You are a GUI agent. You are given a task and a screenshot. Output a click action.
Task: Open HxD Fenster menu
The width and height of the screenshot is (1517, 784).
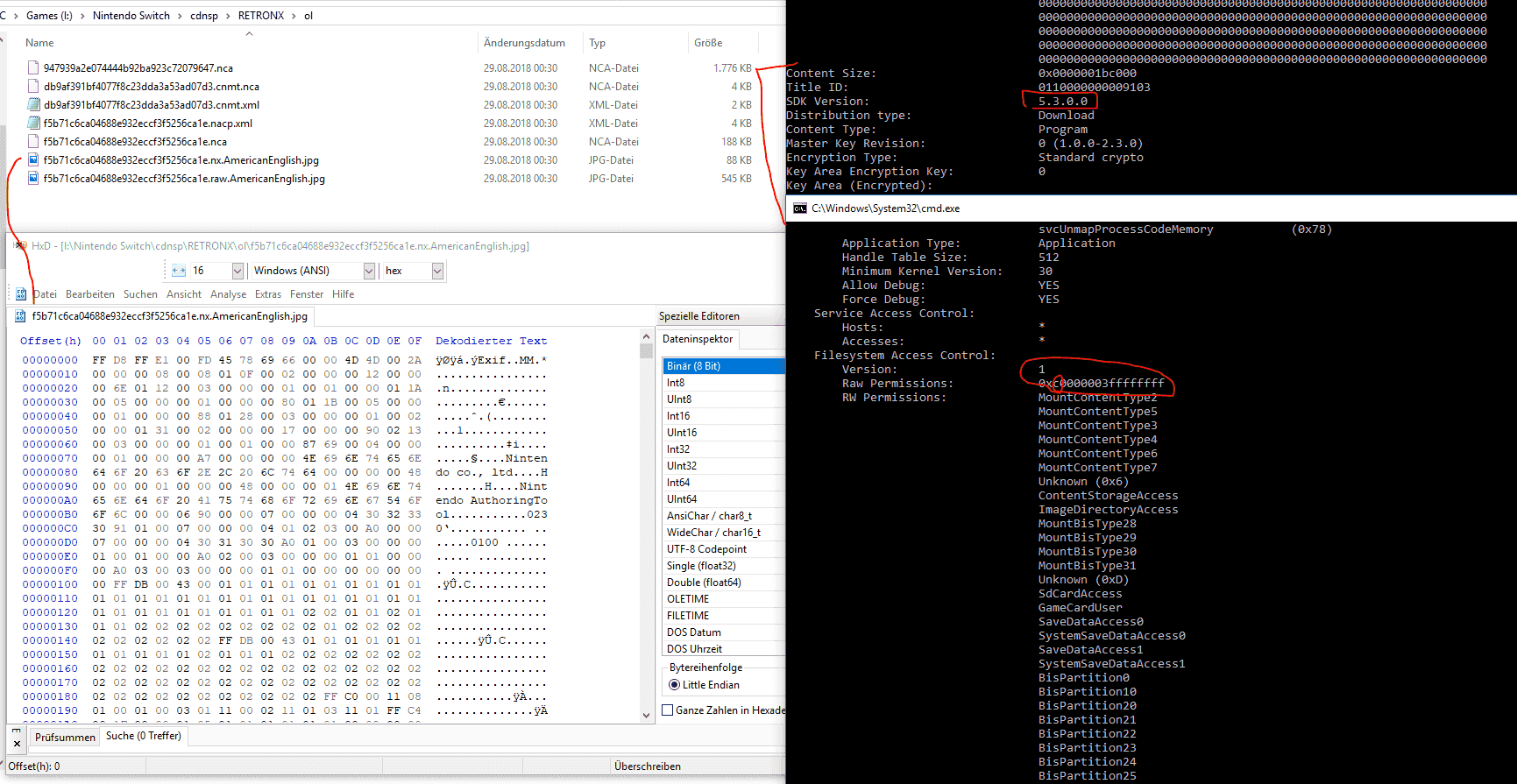click(307, 294)
